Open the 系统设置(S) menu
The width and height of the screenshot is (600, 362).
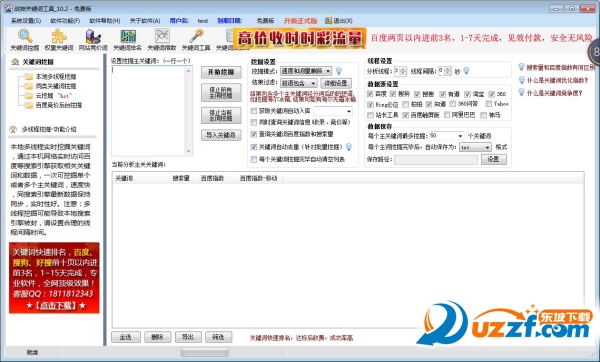pos(26,21)
